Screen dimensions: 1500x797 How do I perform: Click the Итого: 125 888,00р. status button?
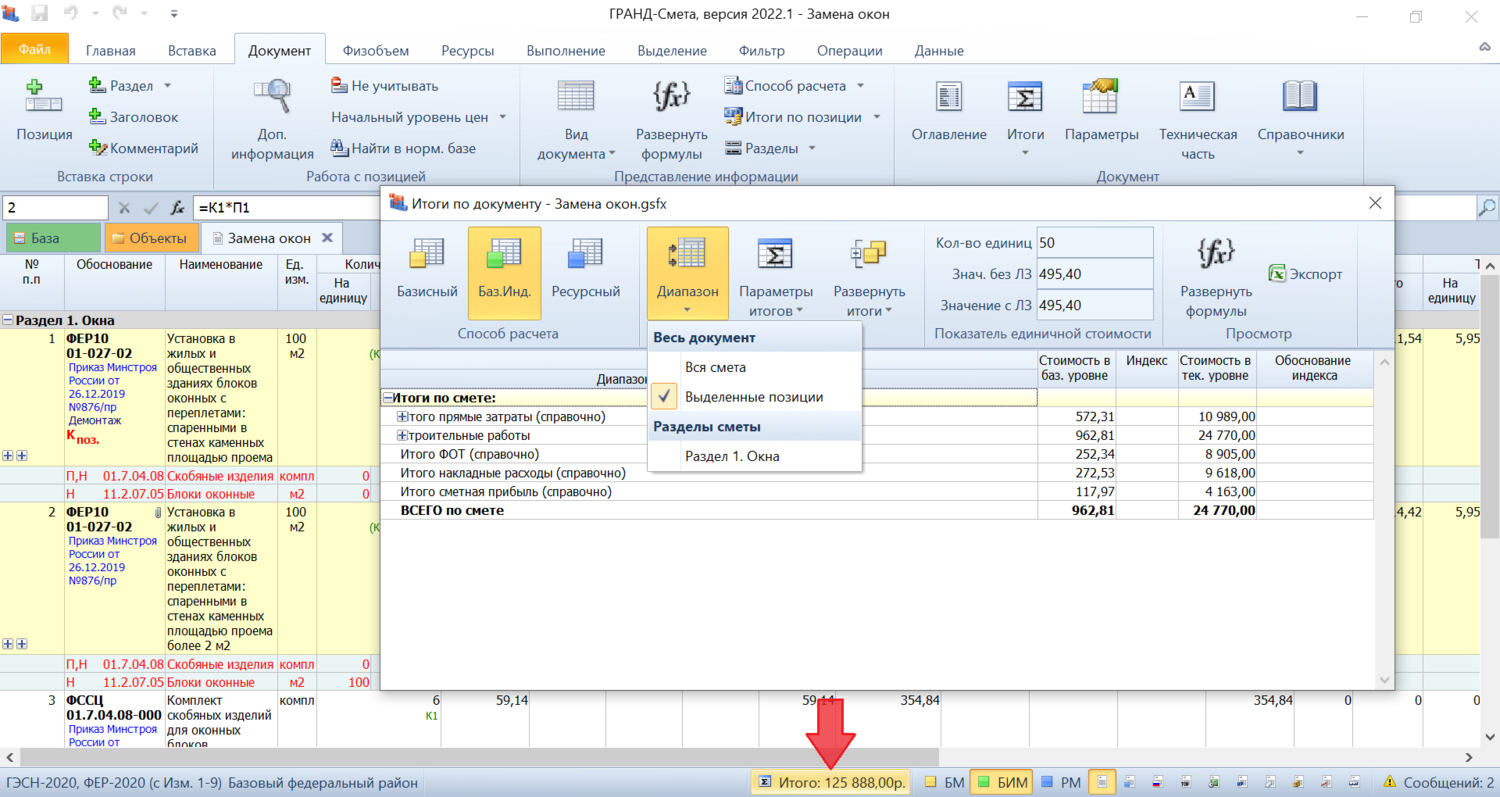pos(830,782)
